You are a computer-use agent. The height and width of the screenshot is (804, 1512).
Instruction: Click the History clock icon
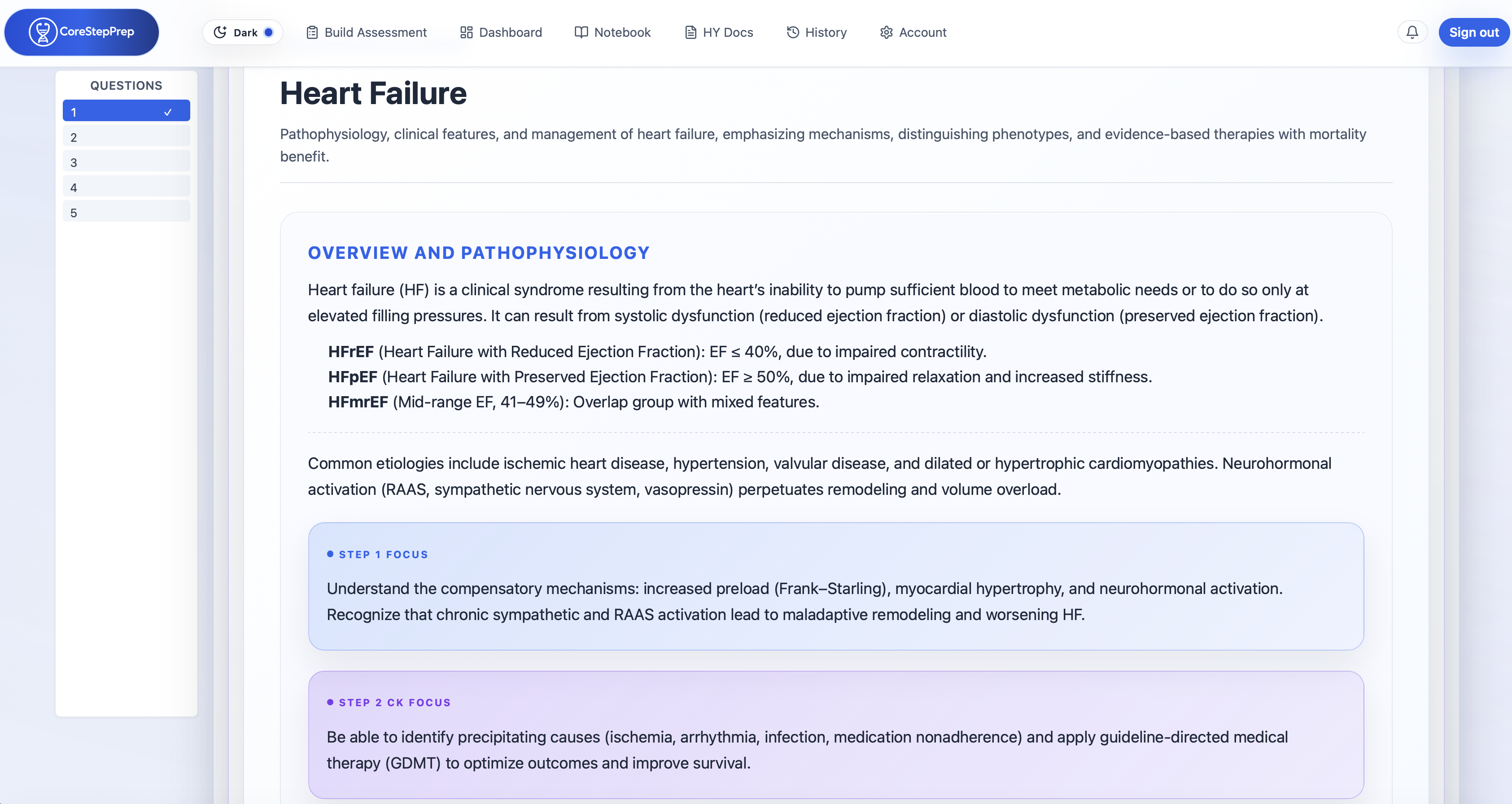tap(793, 32)
